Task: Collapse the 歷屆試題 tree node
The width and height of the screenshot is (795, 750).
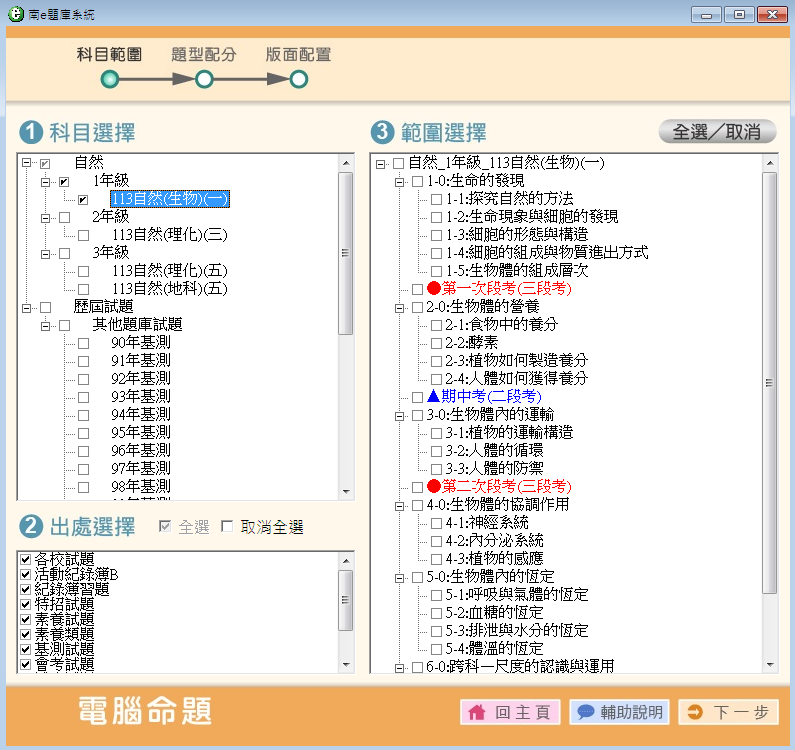Action: [x=27, y=307]
